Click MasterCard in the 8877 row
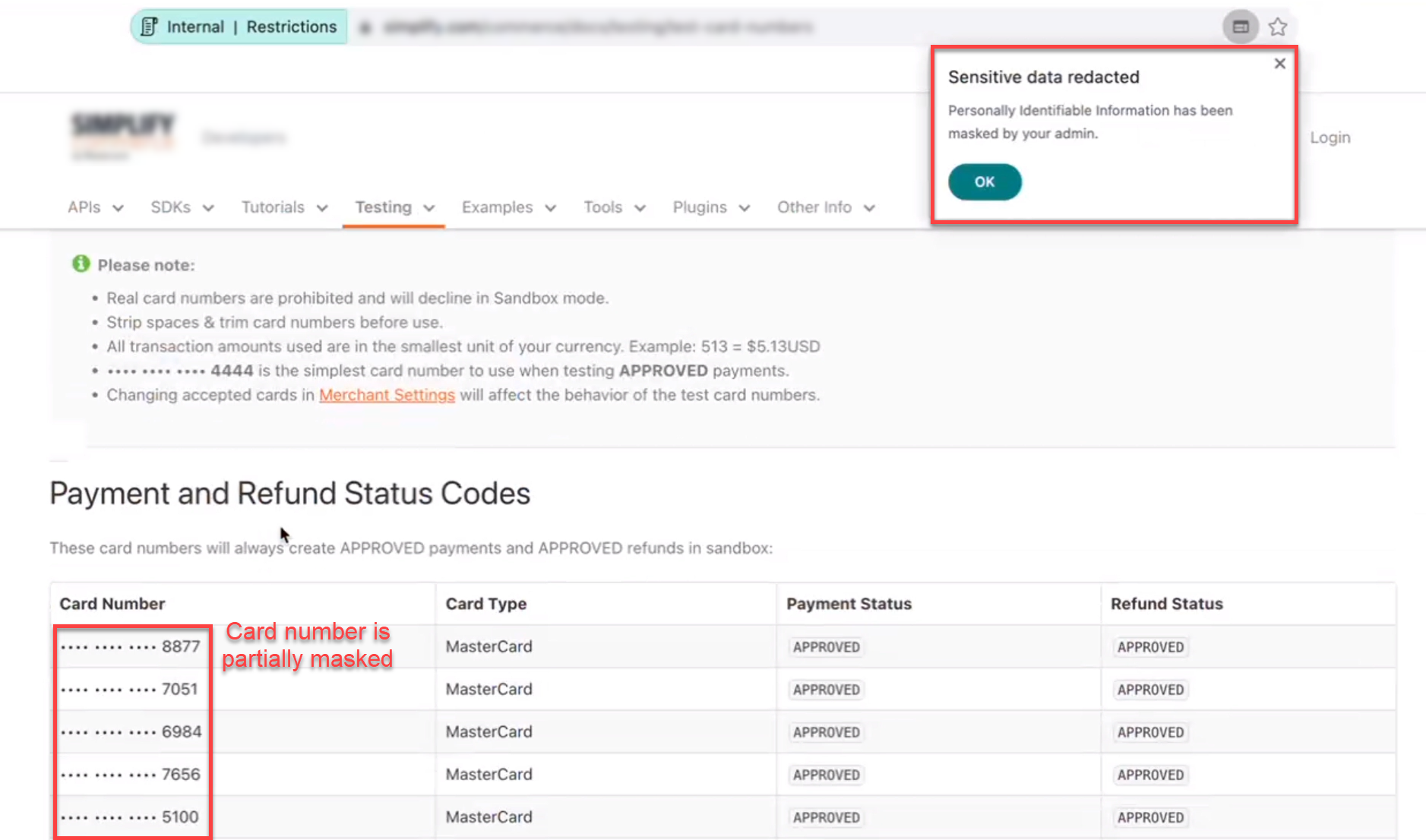Viewport: 1426px width, 840px height. [489, 646]
